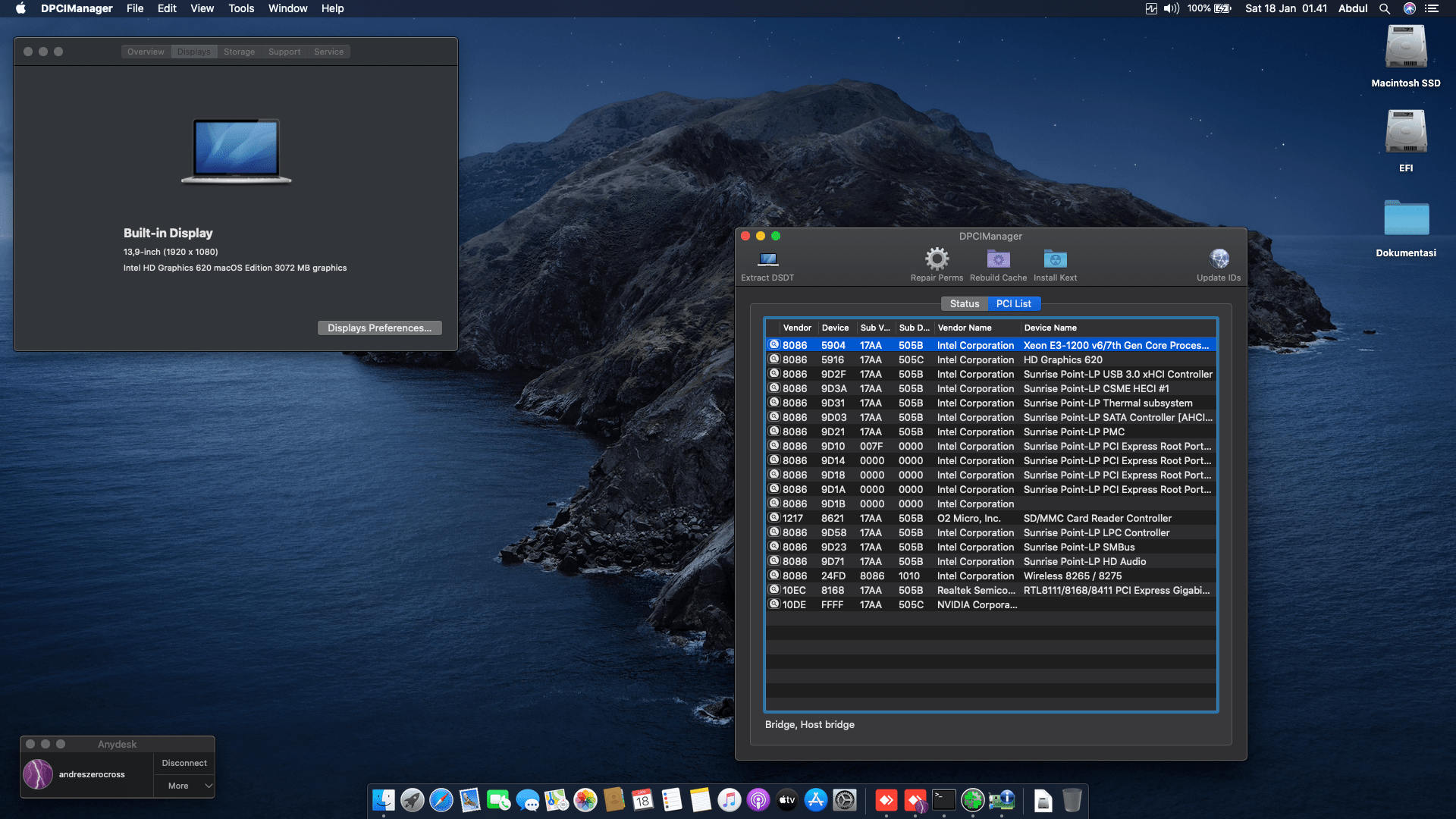Image resolution: width=1456 pixels, height=819 pixels.
Task: Click the Displays Preferences button
Action: coord(379,328)
